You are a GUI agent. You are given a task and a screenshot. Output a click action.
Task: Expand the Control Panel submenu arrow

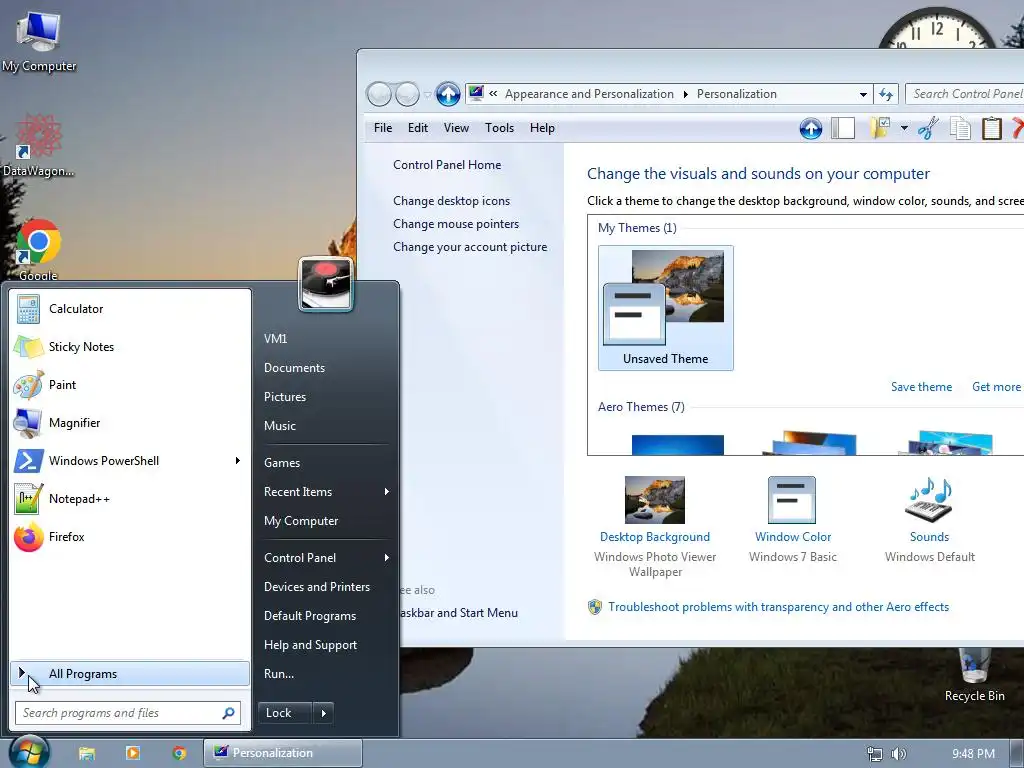[x=387, y=558]
